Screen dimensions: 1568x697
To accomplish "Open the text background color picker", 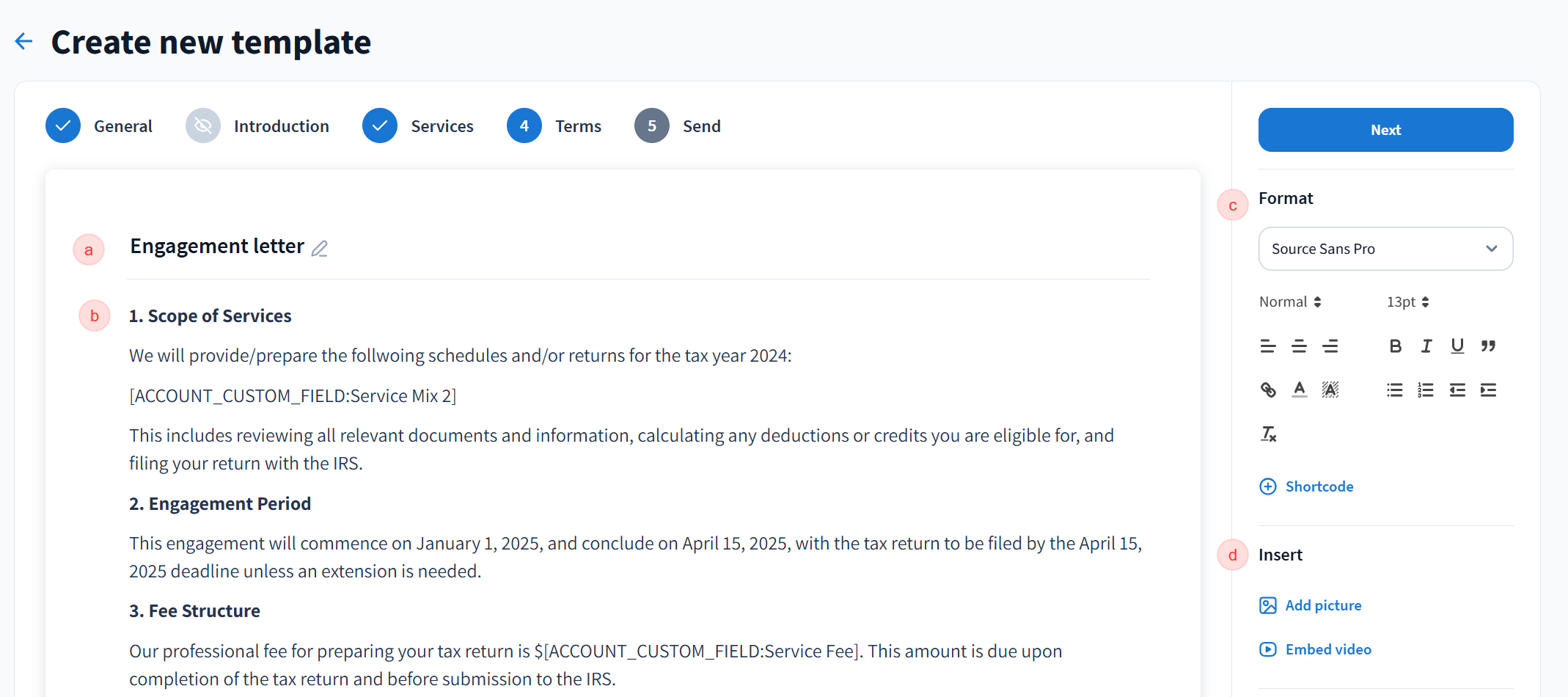I will [1330, 390].
